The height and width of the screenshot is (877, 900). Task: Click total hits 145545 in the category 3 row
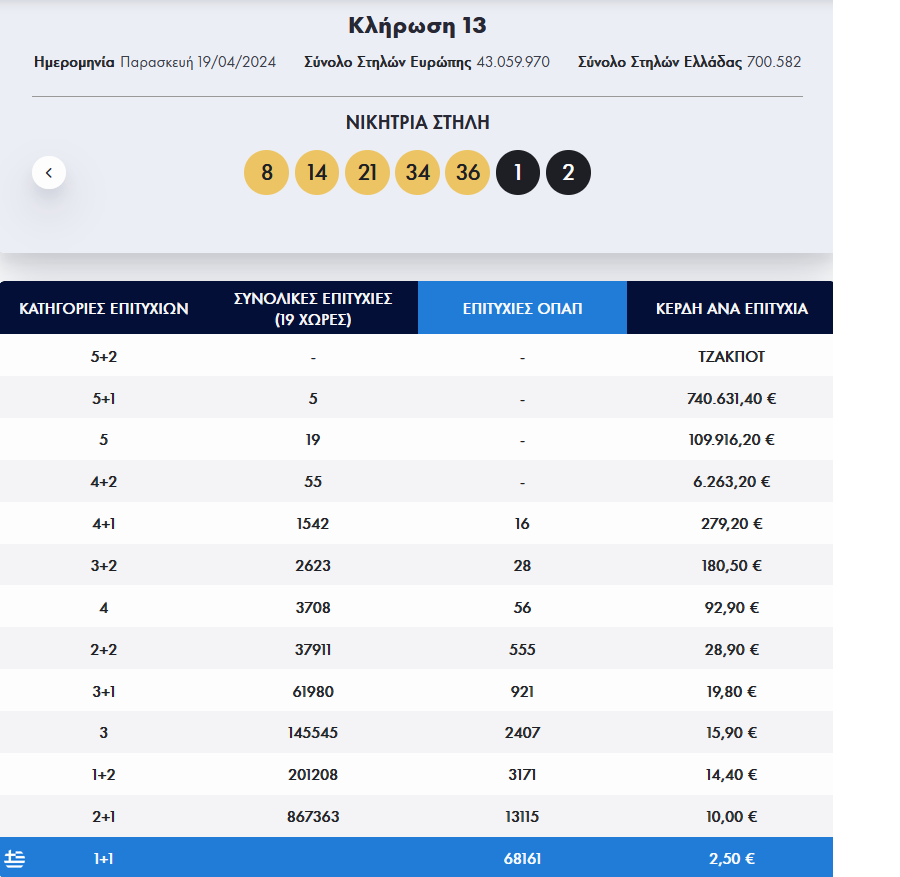pyautogui.click(x=313, y=732)
